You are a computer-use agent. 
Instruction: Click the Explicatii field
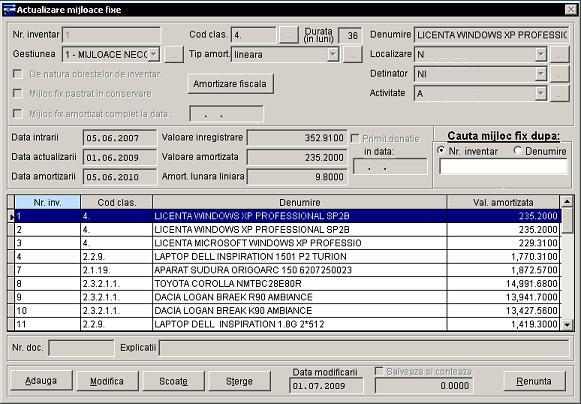coord(364,348)
